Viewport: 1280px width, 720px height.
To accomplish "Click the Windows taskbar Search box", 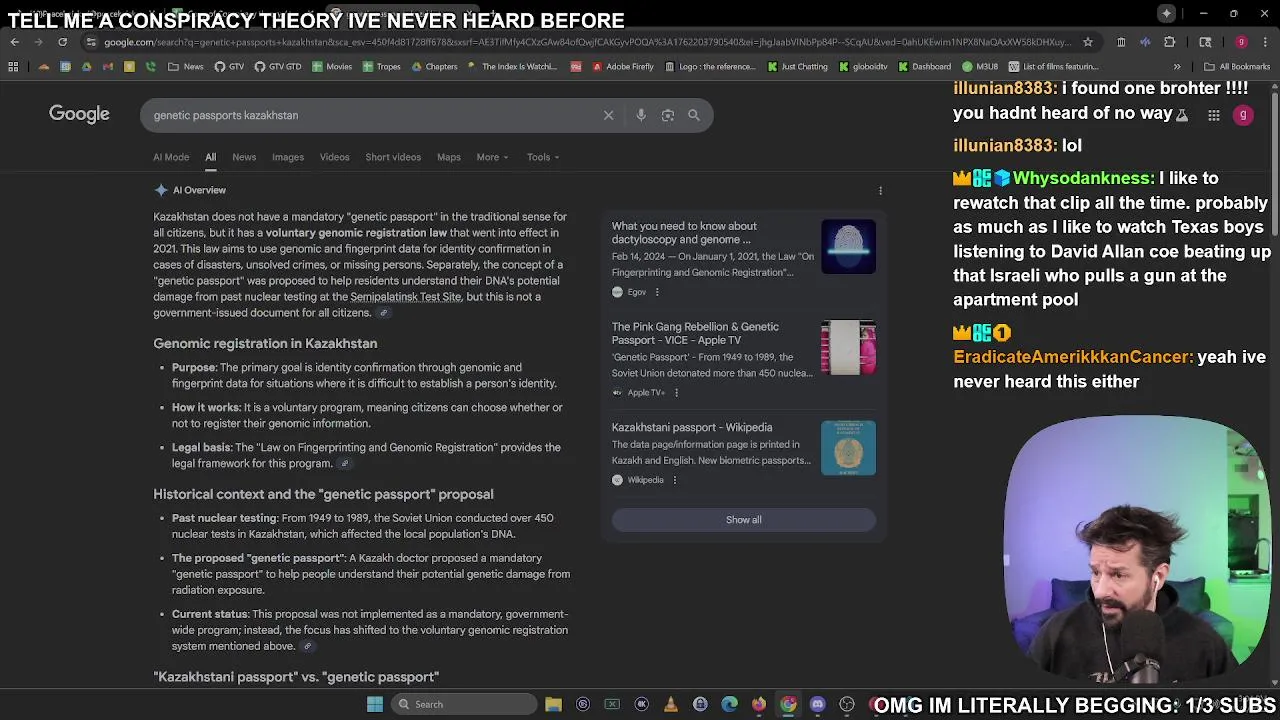I will point(463,704).
